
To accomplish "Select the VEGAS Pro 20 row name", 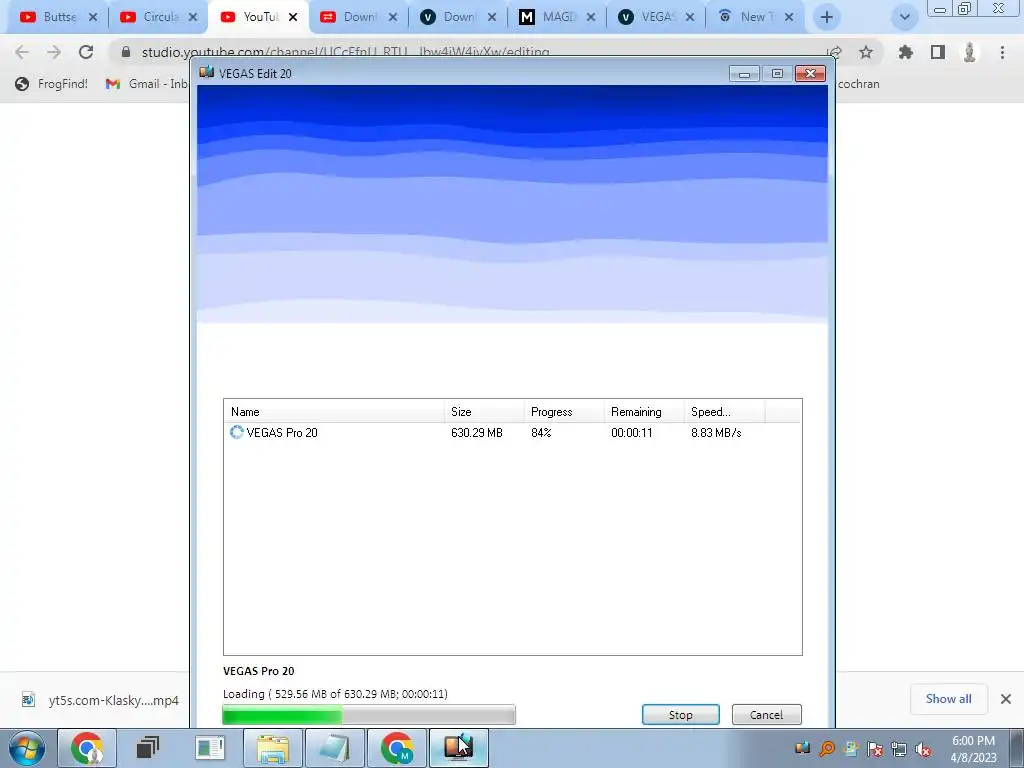I will [281, 432].
